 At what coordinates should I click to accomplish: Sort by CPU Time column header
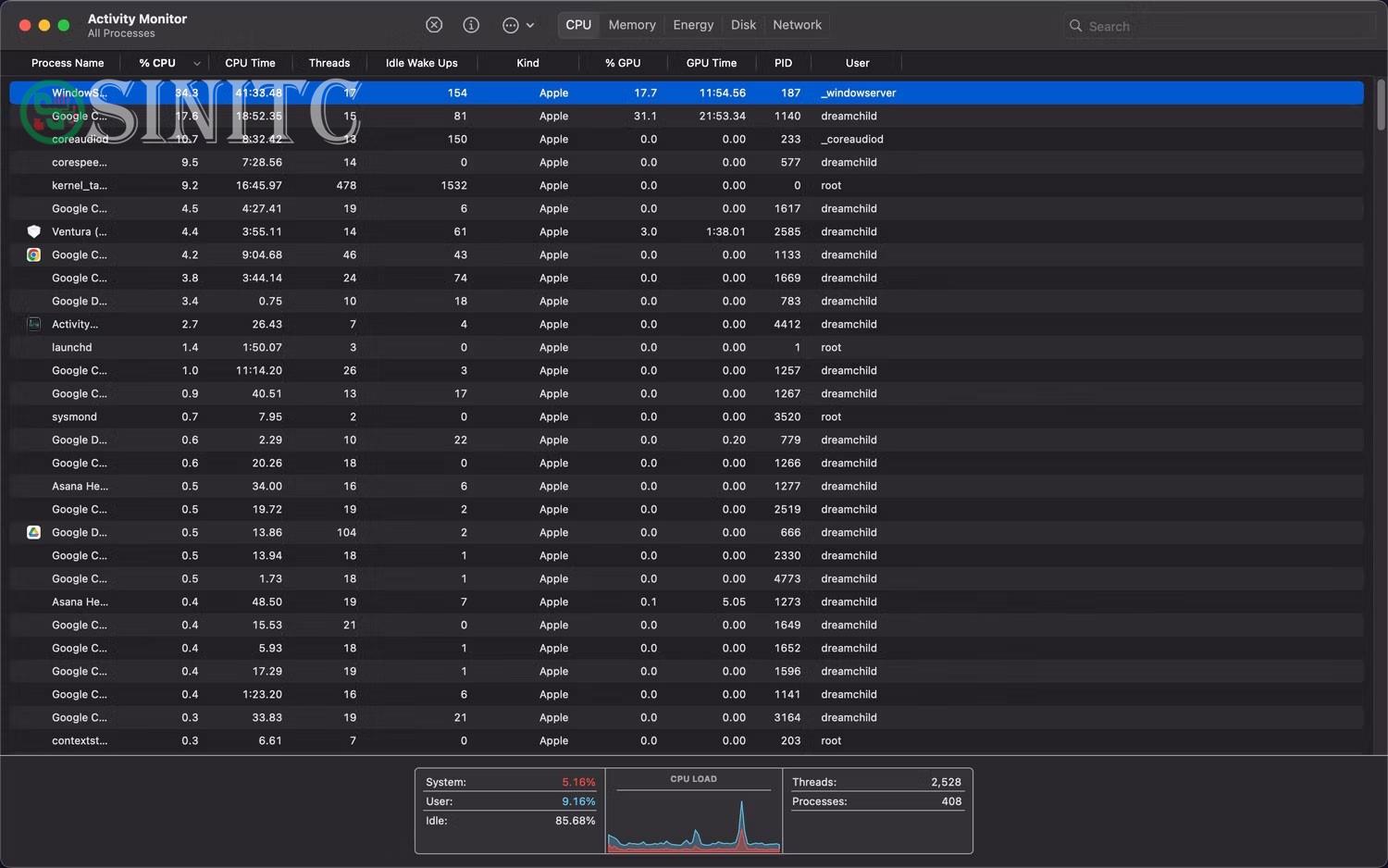(x=250, y=63)
